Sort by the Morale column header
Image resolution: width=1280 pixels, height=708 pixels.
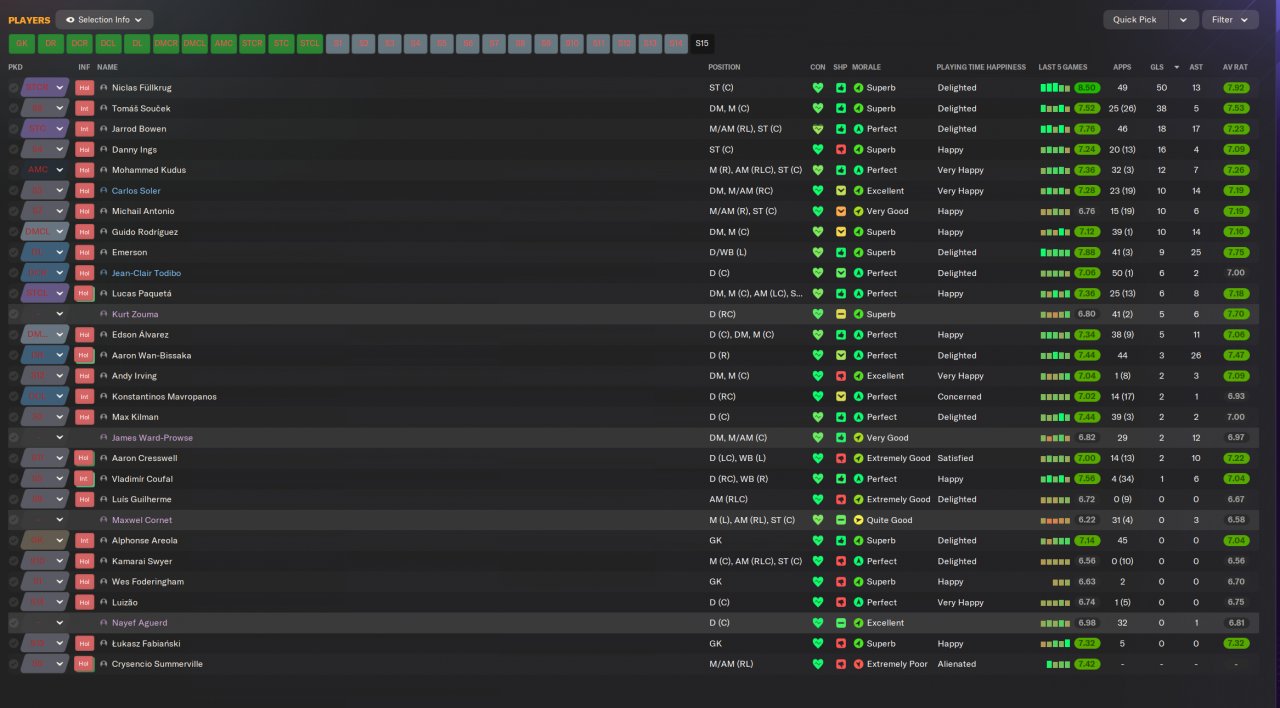(x=866, y=67)
